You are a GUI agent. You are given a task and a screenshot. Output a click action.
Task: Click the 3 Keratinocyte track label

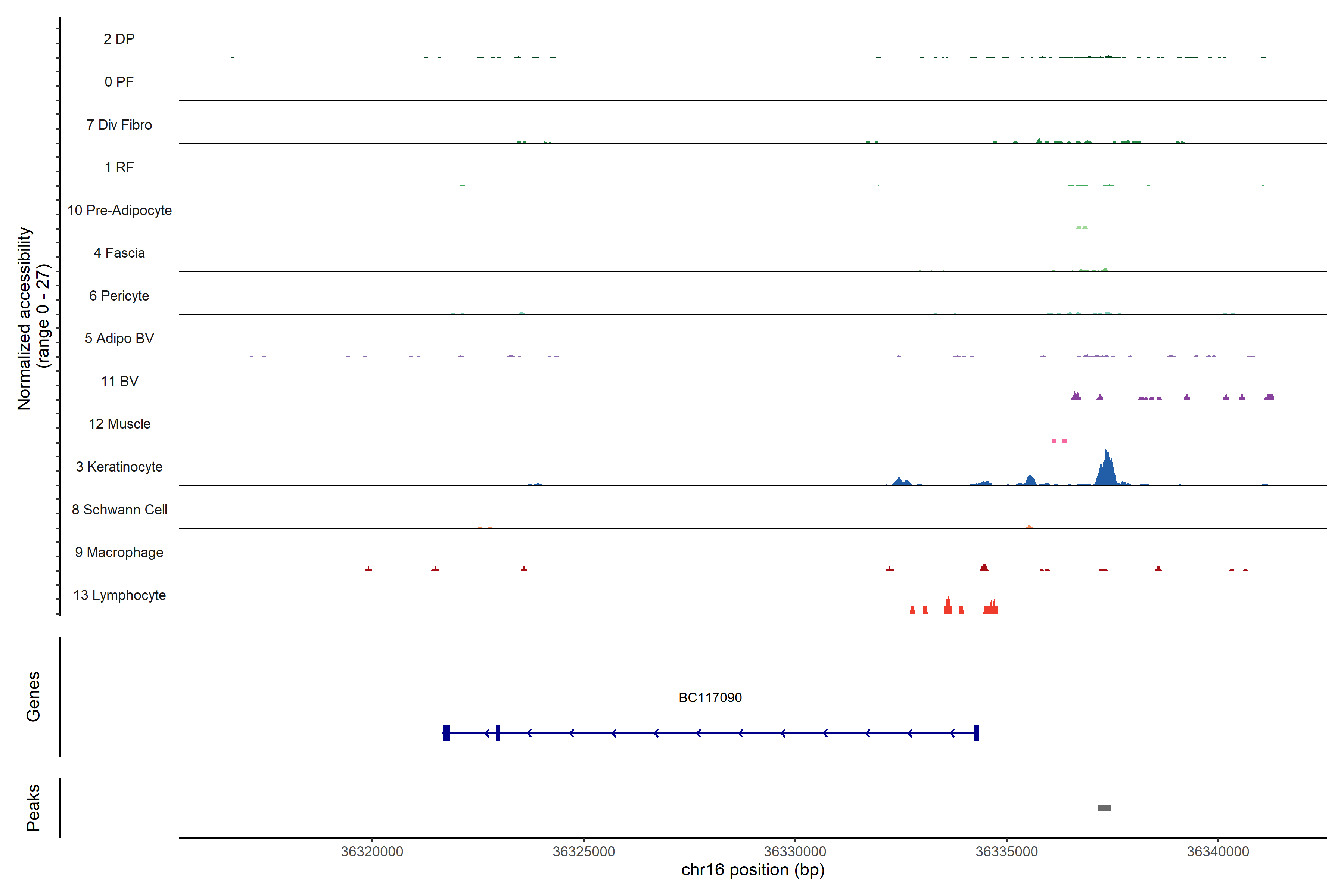(x=119, y=467)
